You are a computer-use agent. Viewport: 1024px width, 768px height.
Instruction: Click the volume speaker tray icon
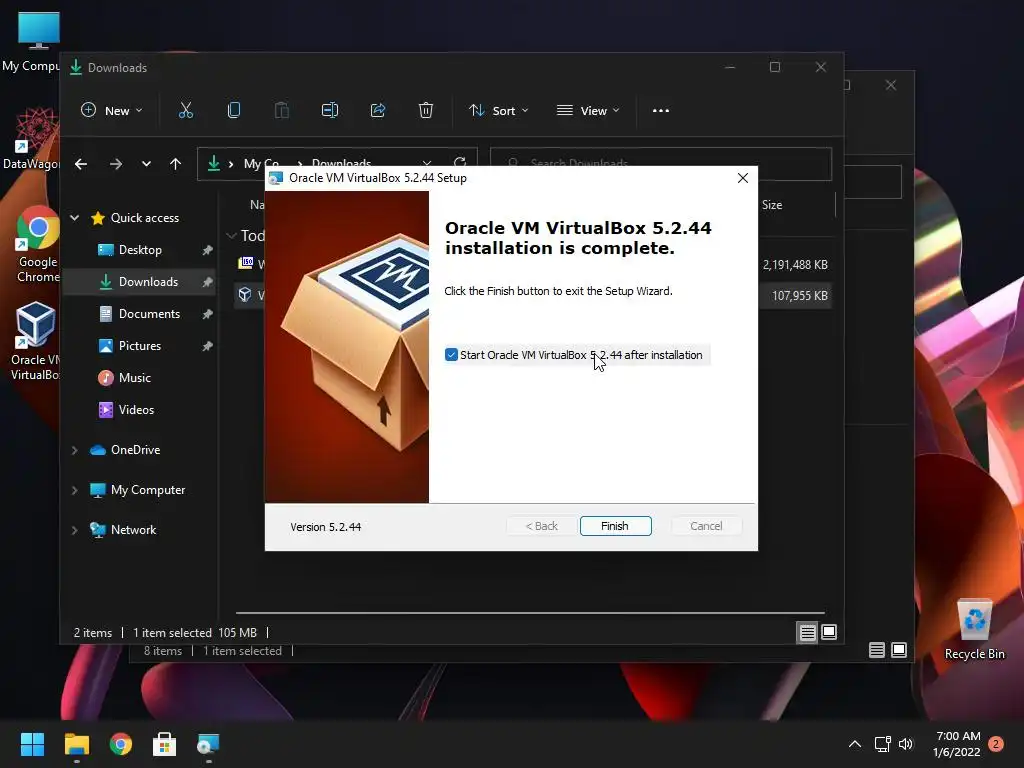pos(906,744)
